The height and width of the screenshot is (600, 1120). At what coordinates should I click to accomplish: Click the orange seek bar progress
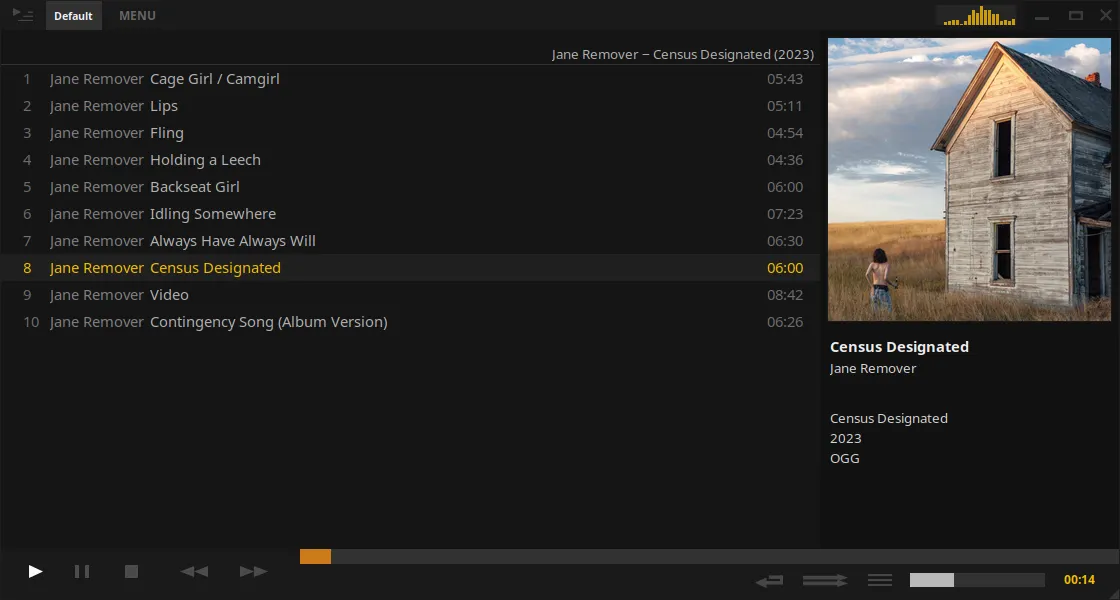tap(315, 556)
